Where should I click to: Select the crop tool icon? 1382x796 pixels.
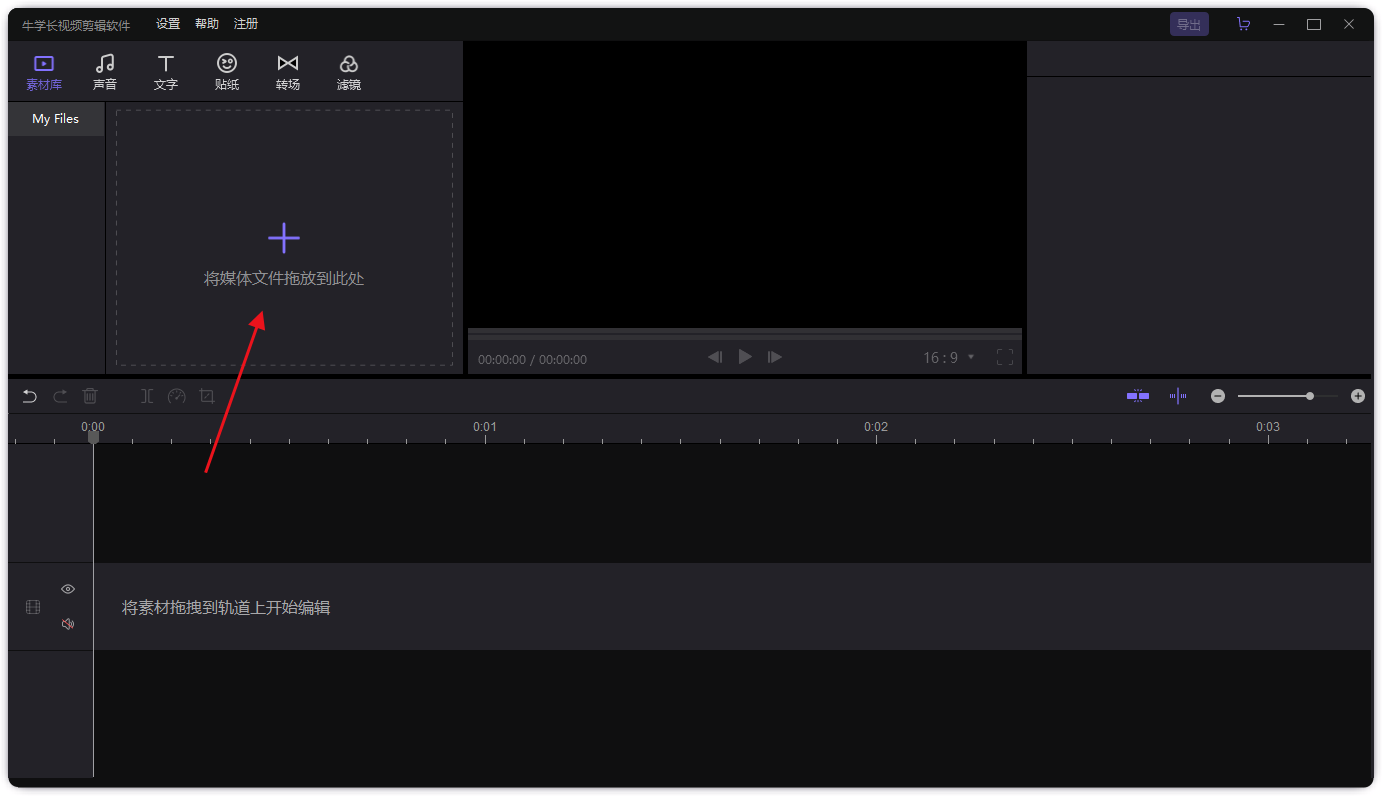[x=207, y=396]
